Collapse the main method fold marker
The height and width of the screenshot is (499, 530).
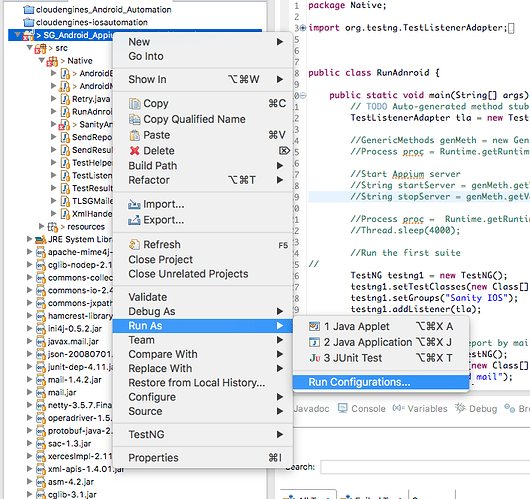[x=304, y=96]
